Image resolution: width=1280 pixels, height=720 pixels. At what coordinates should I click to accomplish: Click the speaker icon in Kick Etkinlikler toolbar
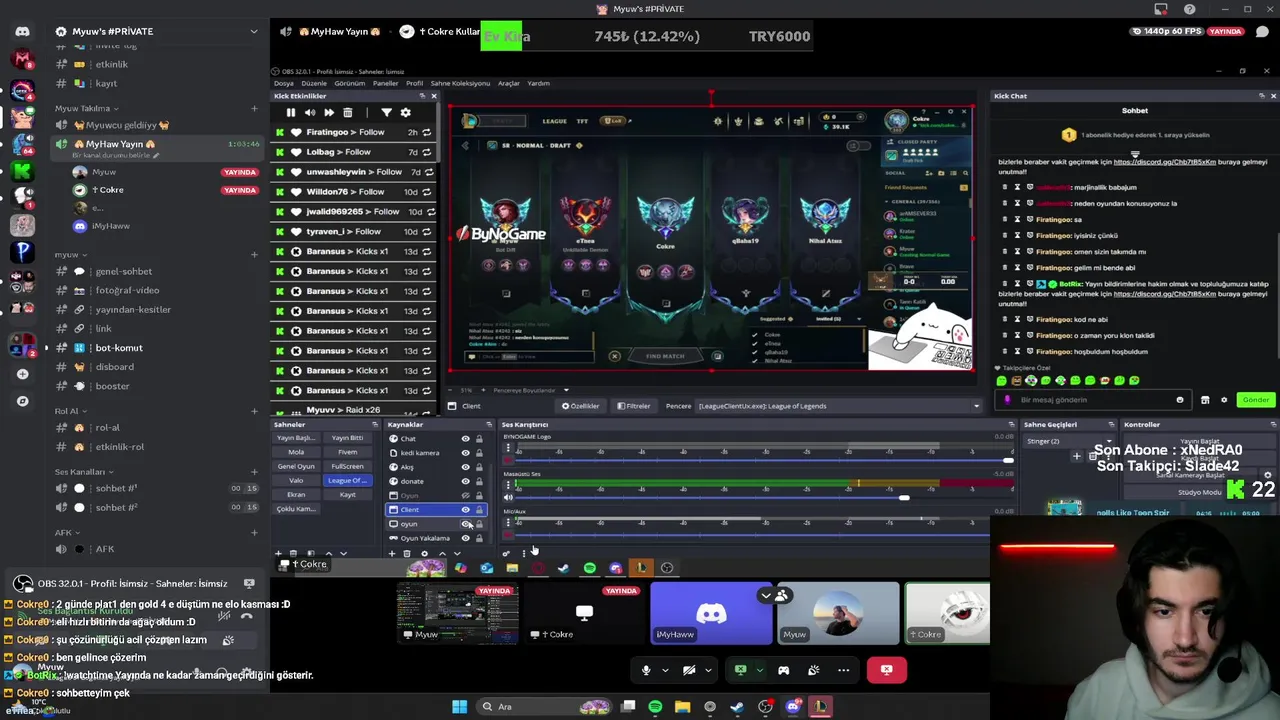(x=310, y=113)
